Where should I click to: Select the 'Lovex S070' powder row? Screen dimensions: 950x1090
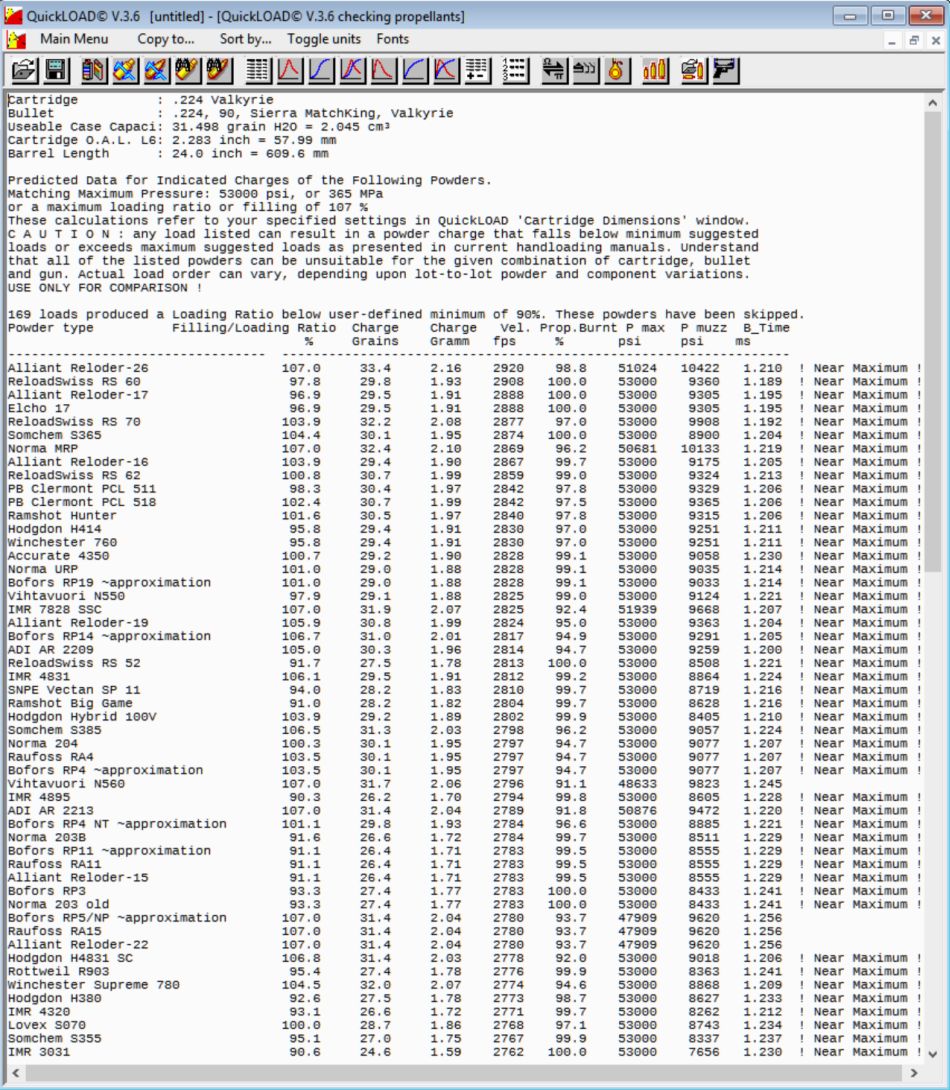(x=464, y=1025)
